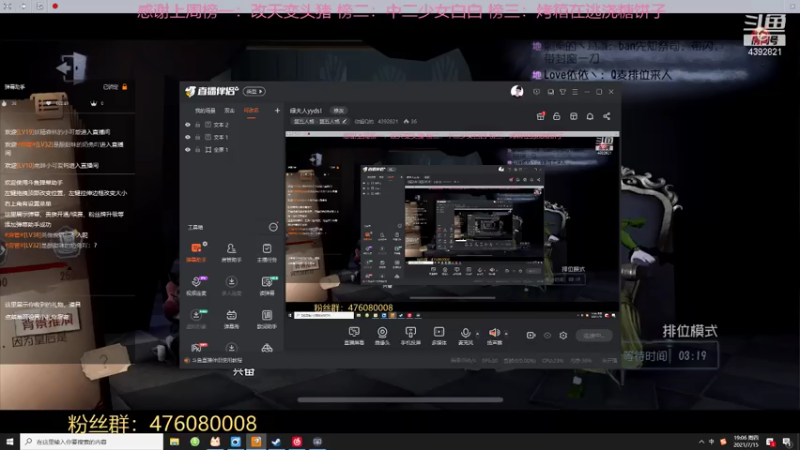Click the share icon in room header

point(607,116)
